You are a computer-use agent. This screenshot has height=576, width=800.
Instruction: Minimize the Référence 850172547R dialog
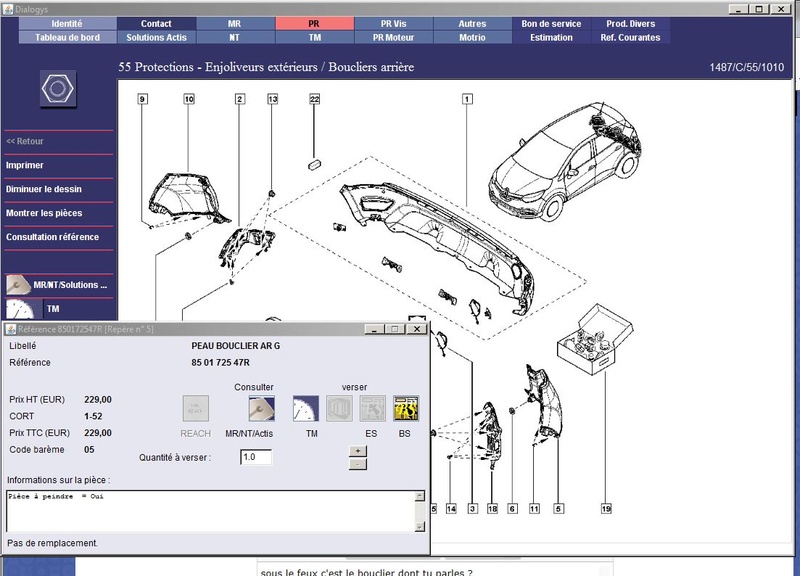click(x=374, y=329)
